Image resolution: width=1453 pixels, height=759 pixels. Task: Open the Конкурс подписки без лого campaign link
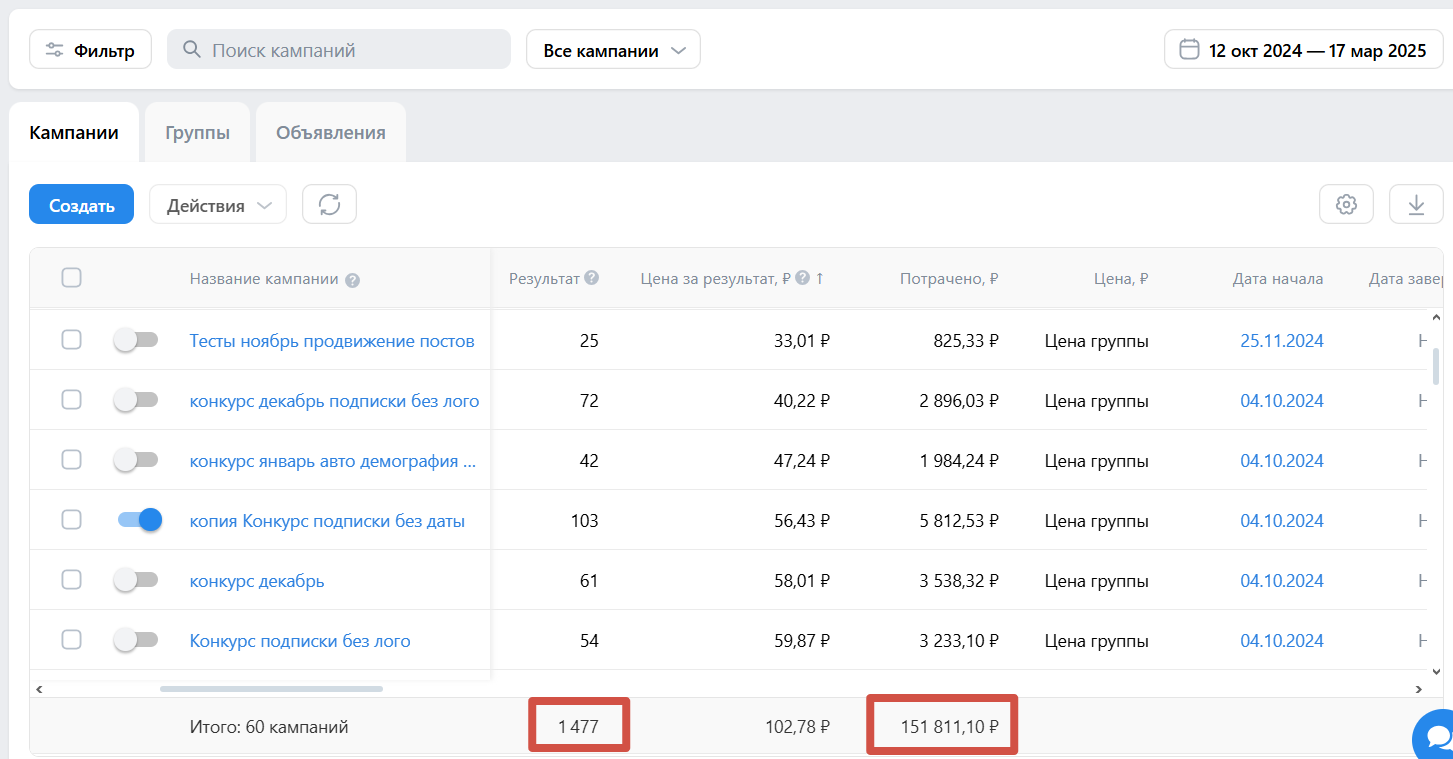[x=300, y=641]
